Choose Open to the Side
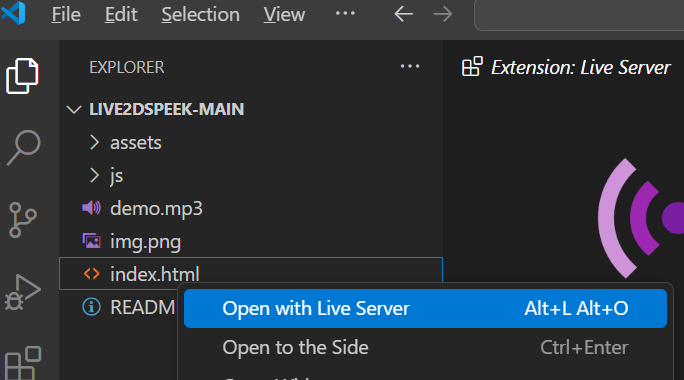The height and width of the screenshot is (380, 684). click(425, 348)
